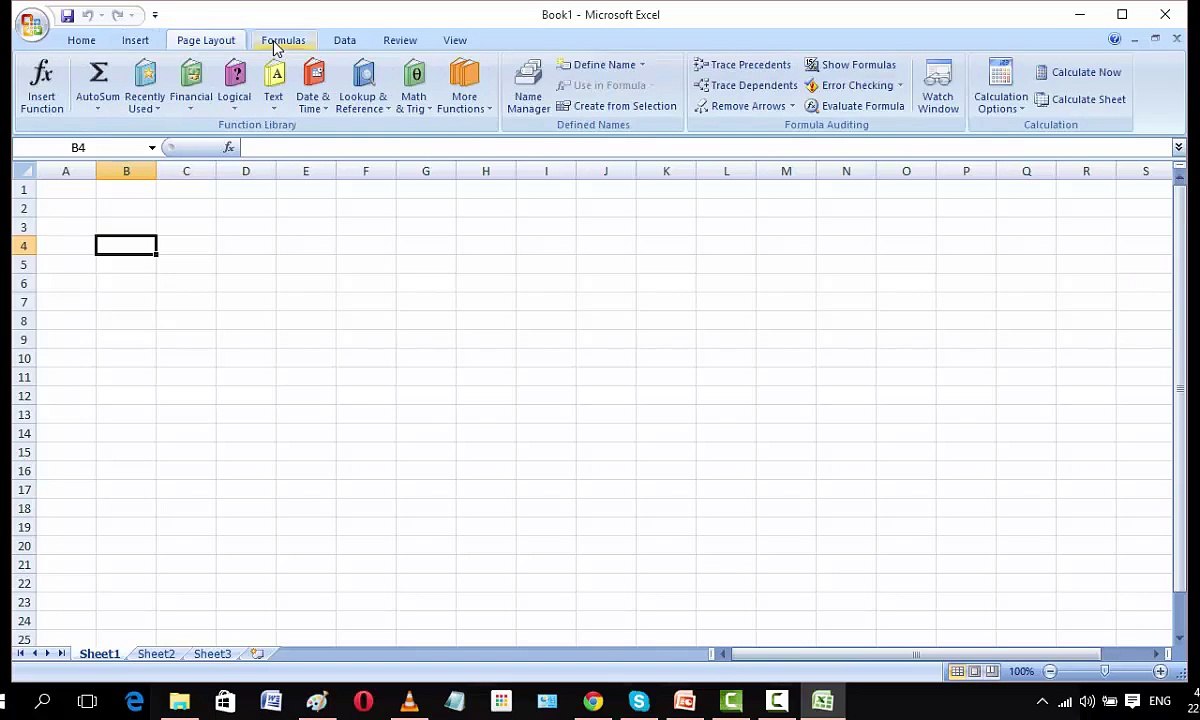Open the Excel Help question mark
The height and width of the screenshot is (720, 1200).
1114,40
